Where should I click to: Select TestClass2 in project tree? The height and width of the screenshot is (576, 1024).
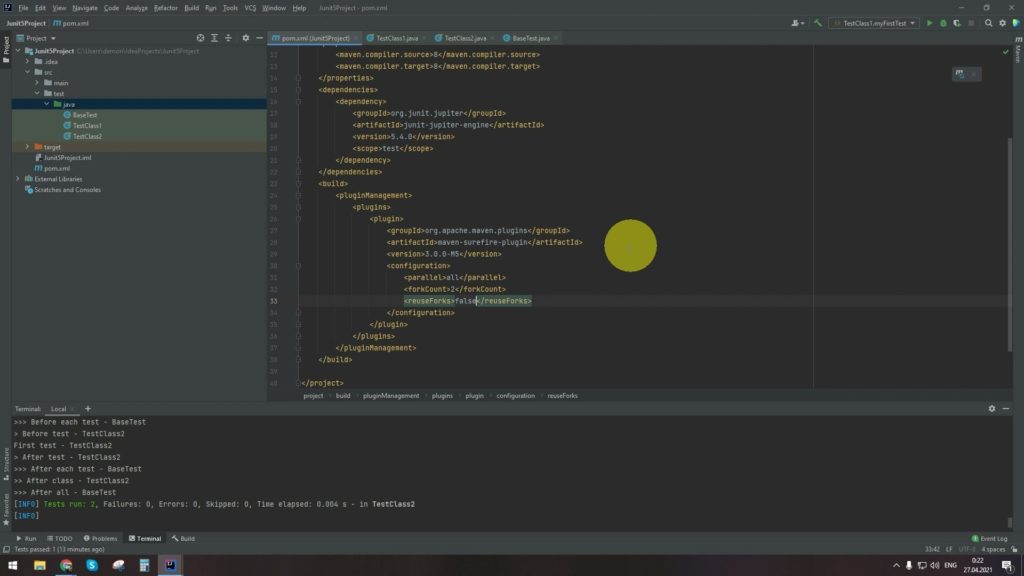[87, 136]
